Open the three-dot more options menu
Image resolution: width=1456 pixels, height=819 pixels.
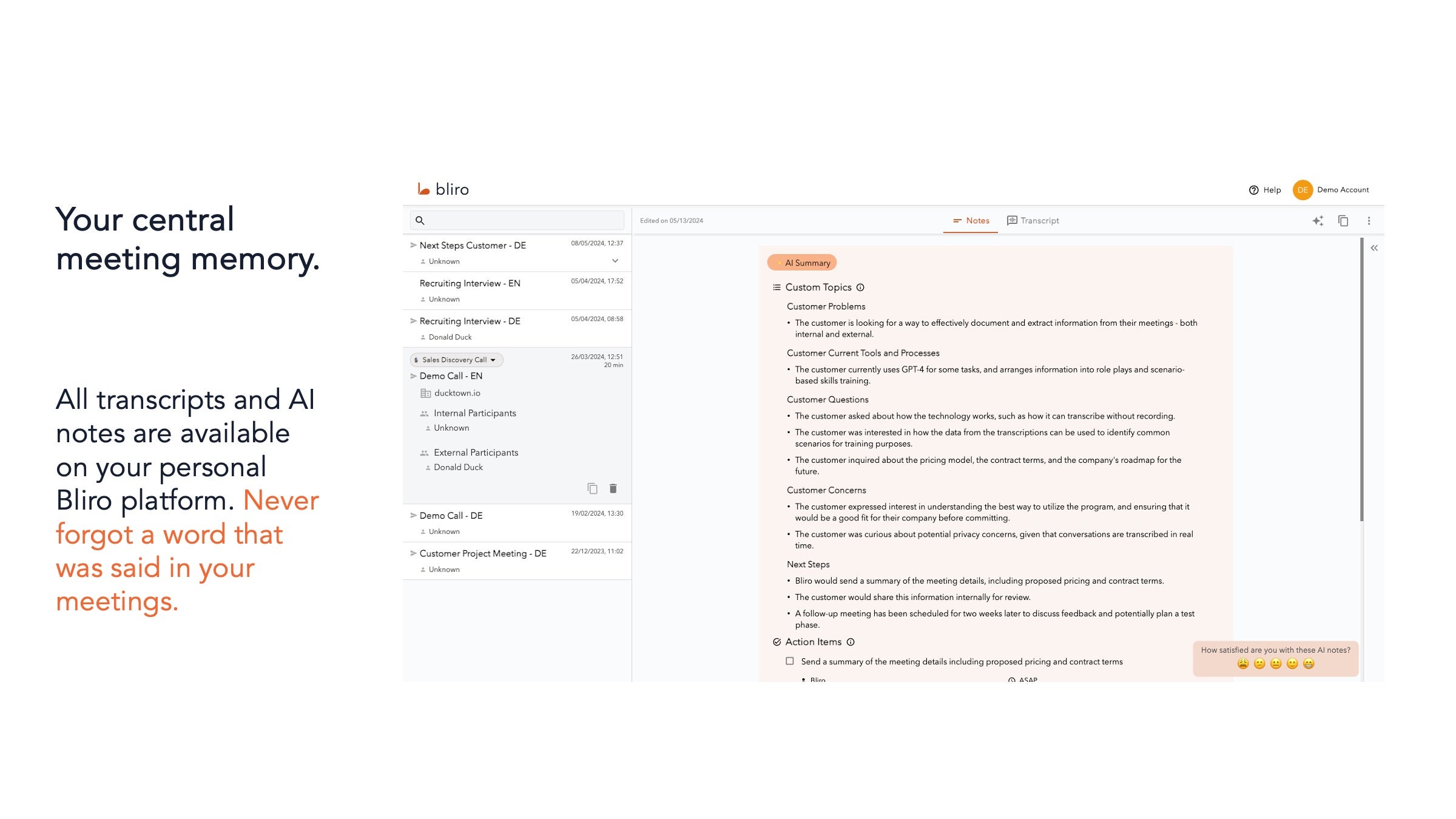coord(1369,221)
